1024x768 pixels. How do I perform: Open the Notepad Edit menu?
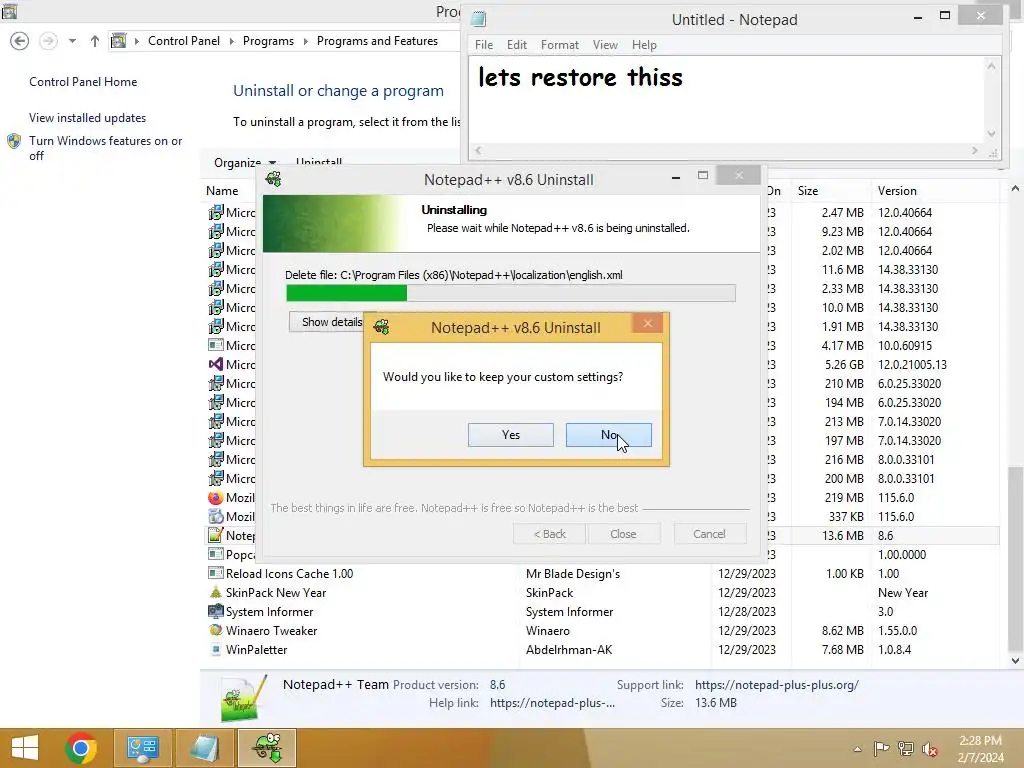517,45
